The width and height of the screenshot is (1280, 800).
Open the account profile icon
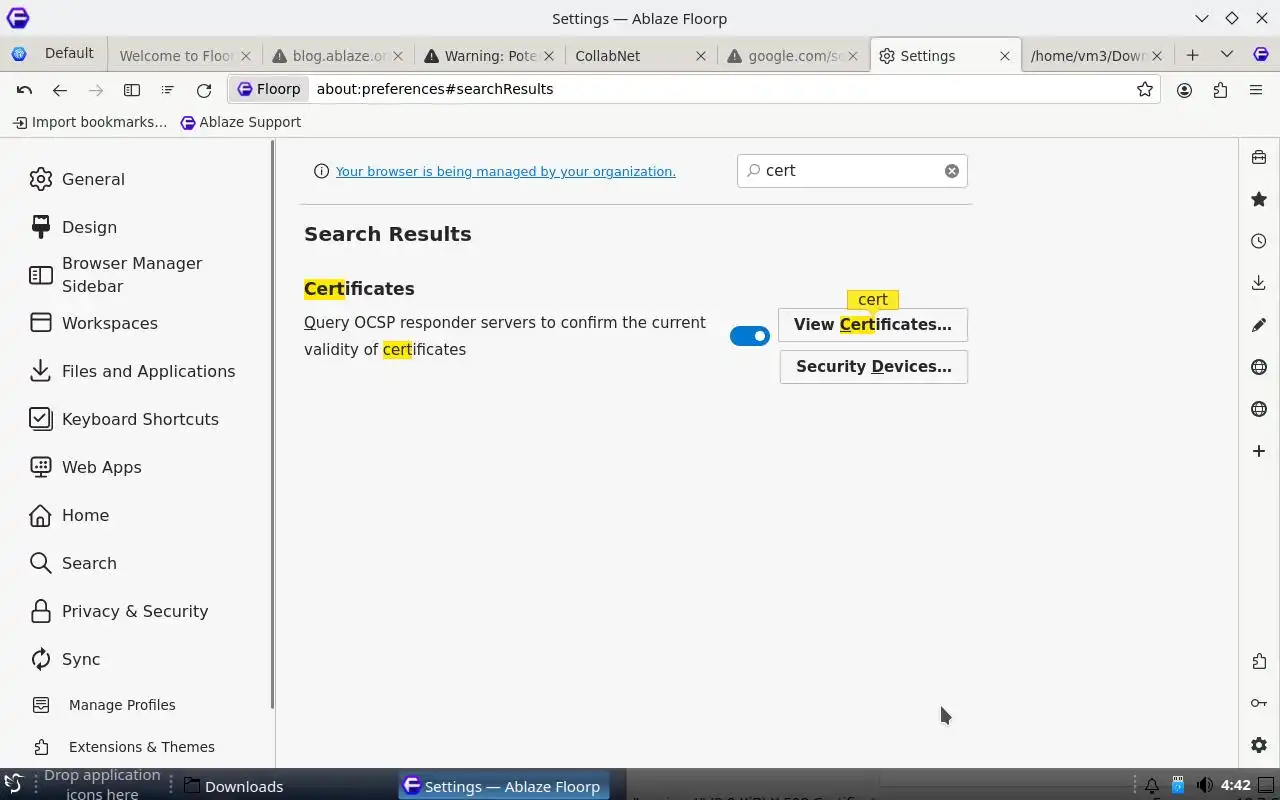pyautogui.click(x=1185, y=90)
